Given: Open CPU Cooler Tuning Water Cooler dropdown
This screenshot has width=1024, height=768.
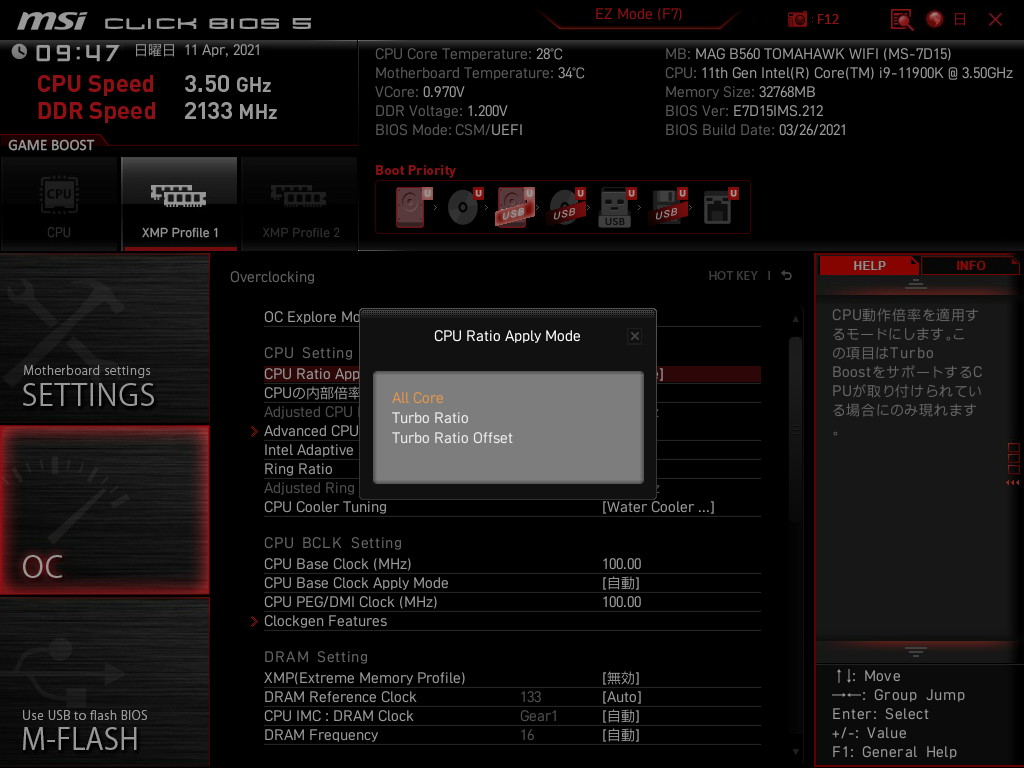Looking at the screenshot, I should click(x=658, y=507).
